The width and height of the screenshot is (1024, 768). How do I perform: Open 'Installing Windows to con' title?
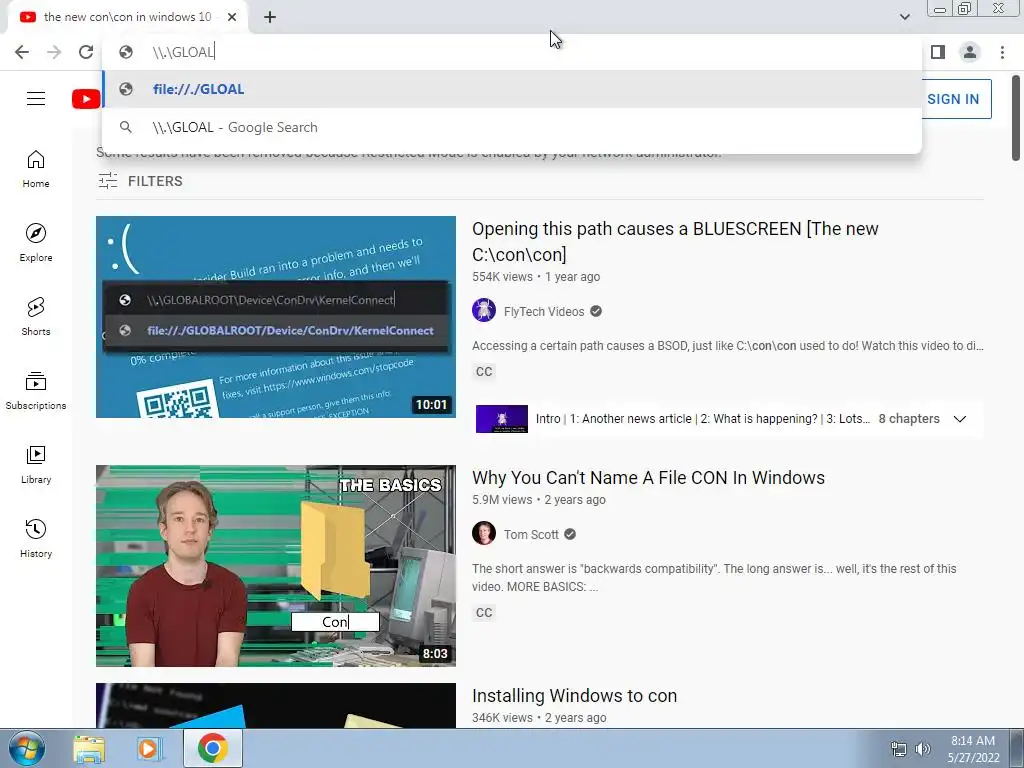[x=574, y=696]
